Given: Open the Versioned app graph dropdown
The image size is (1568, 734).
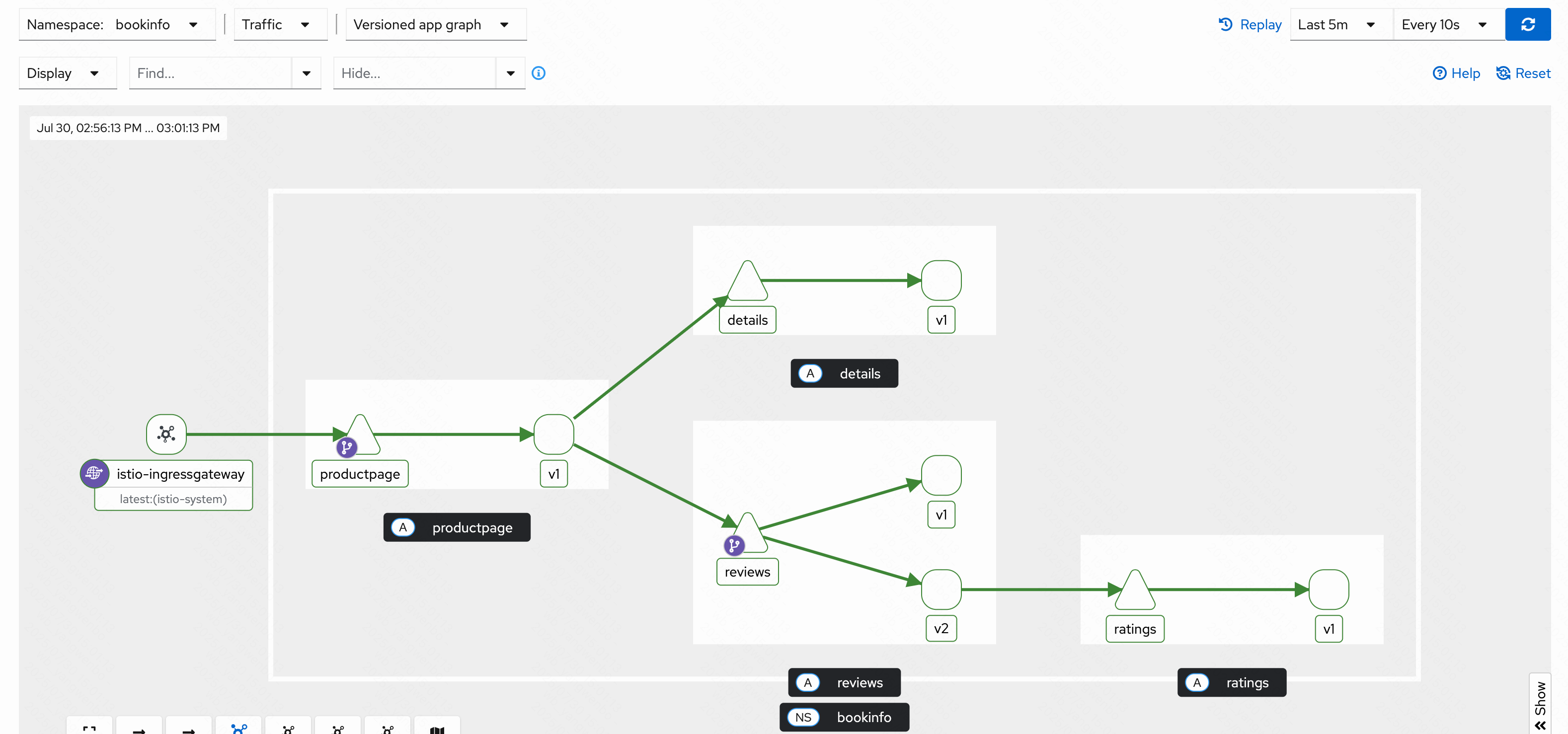Looking at the screenshot, I should 435,24.
